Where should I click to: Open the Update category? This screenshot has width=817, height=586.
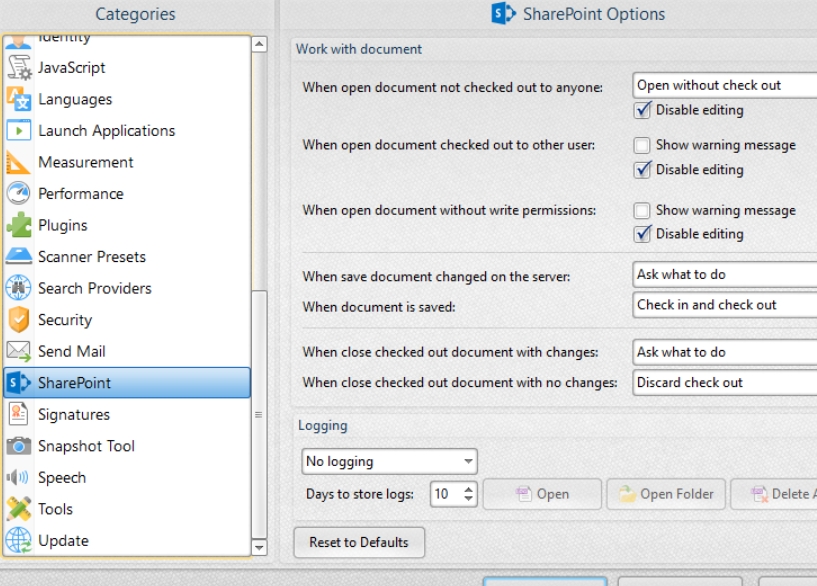[127, 540]
